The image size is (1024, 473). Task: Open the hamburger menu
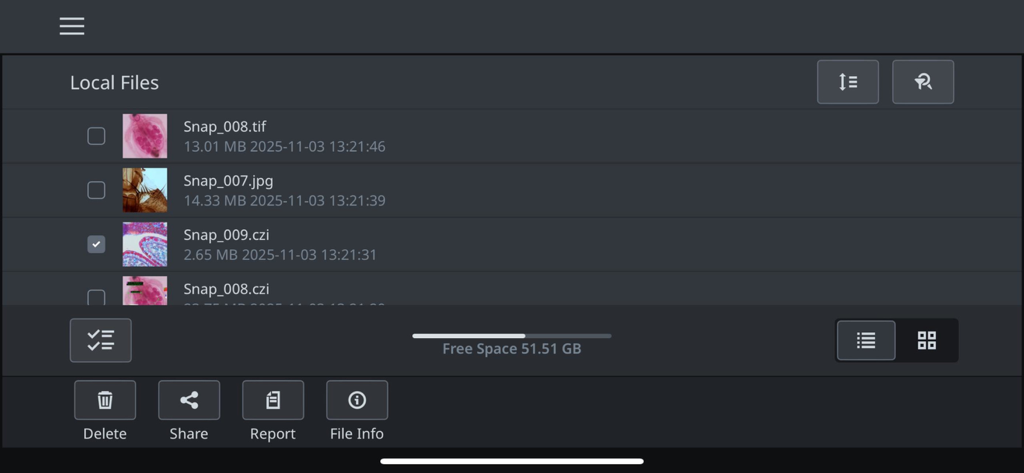[x=72, y=27]
